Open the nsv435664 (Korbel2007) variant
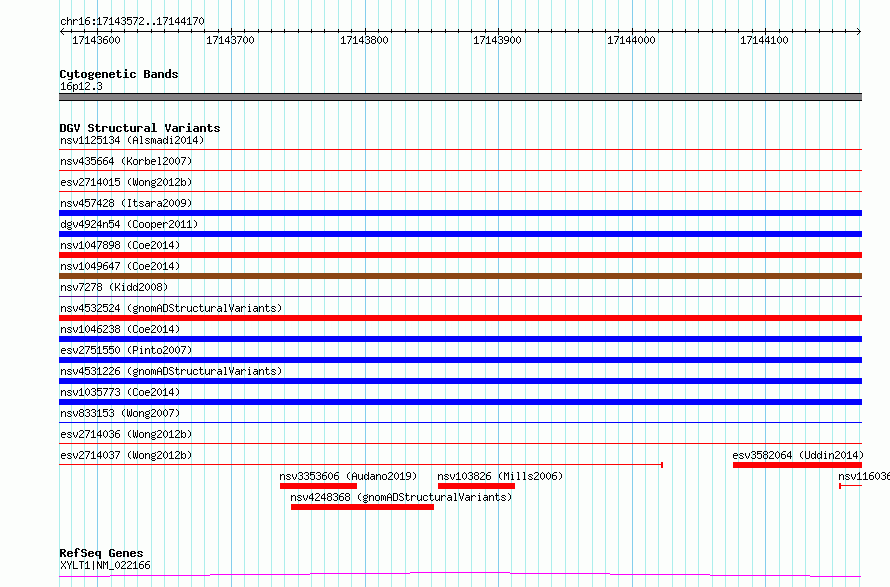This screenshot has height=587, width=890. click(126, 161)
